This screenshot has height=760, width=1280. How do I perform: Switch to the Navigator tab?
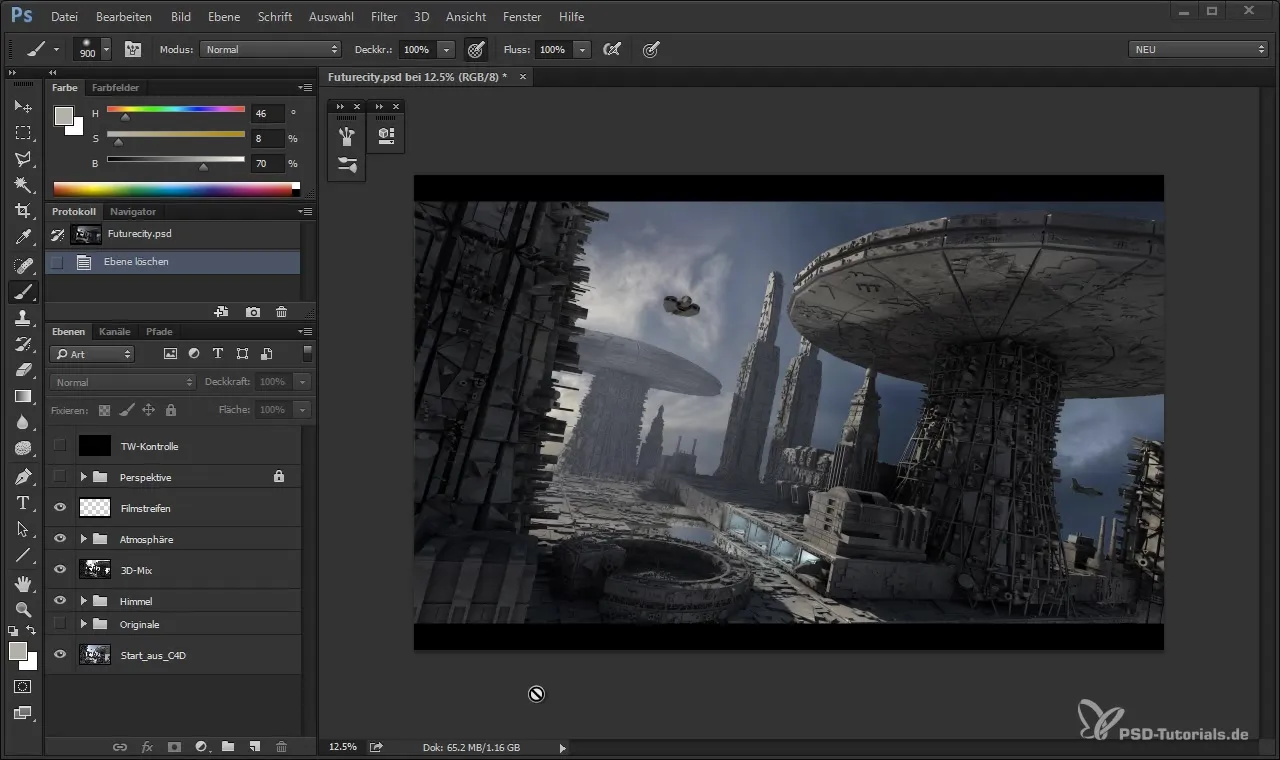(x=133, y=212)
